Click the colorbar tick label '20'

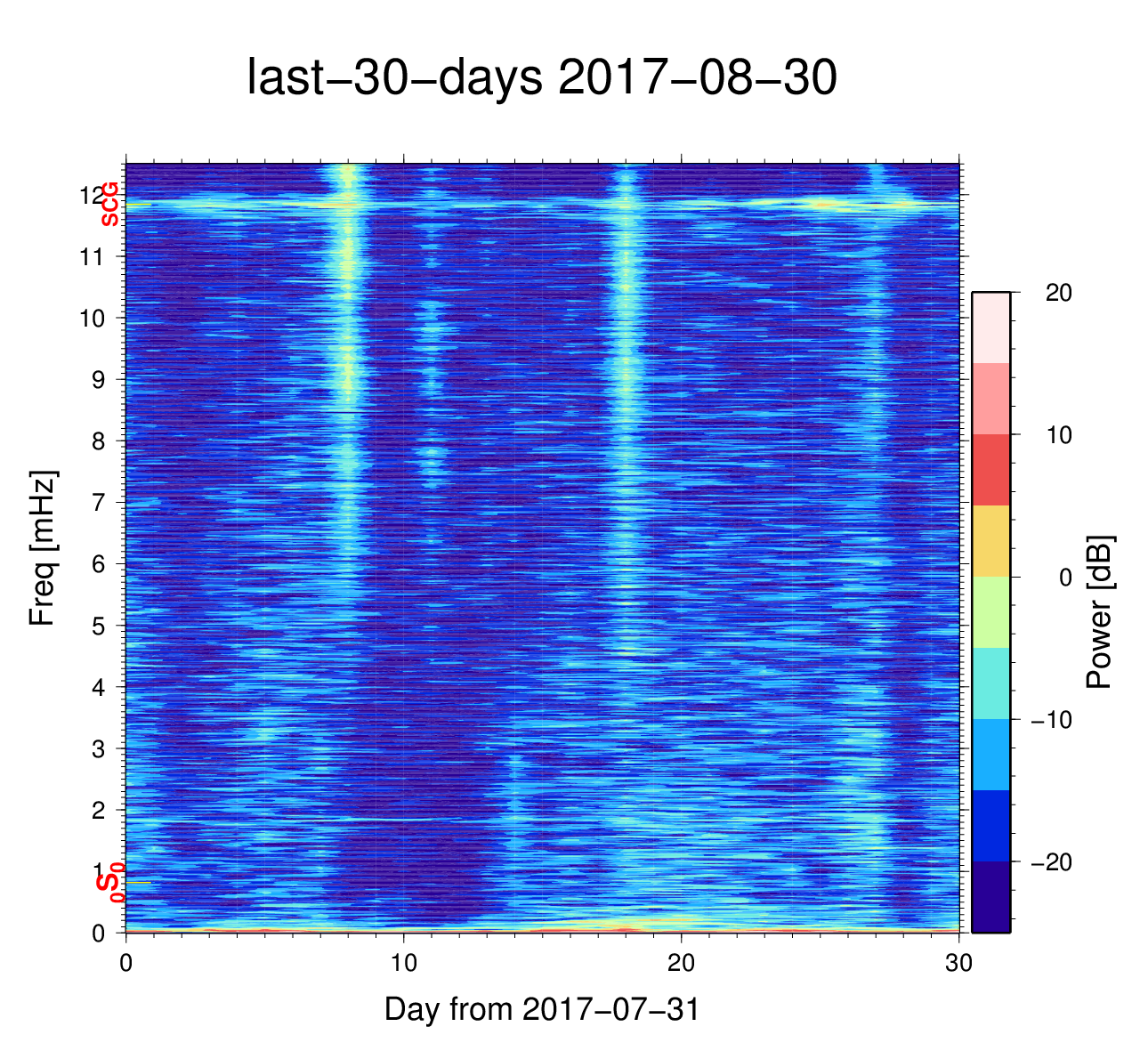pyautogui.click(x=1058, y=293)
